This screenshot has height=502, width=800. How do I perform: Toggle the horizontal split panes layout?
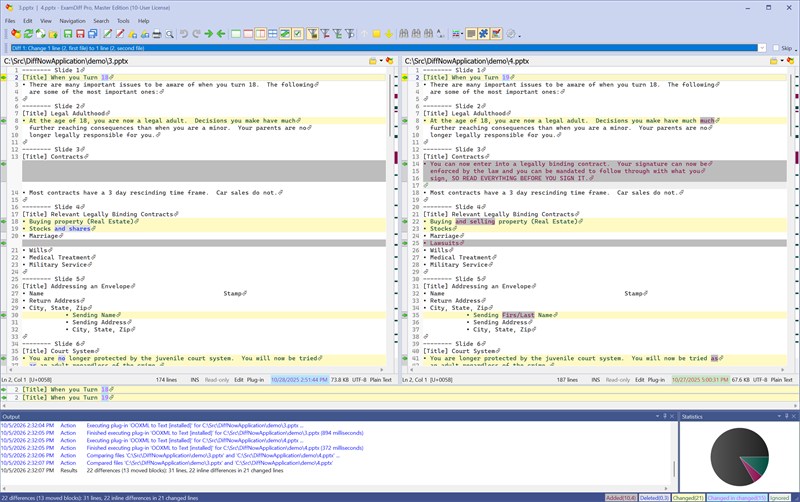pyautogui.click(x=272, y=34)
